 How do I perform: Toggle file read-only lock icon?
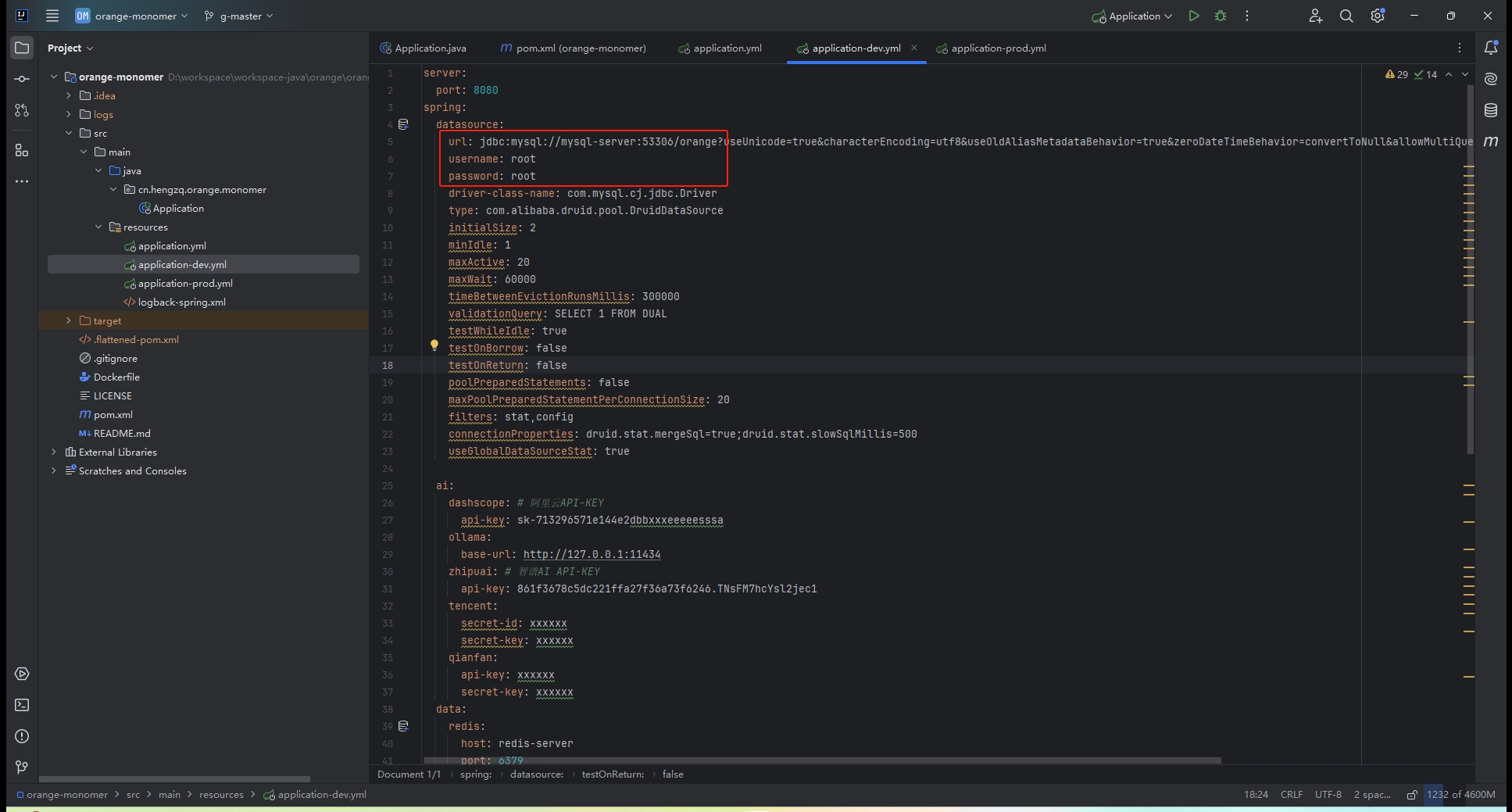pos(1412,795)
